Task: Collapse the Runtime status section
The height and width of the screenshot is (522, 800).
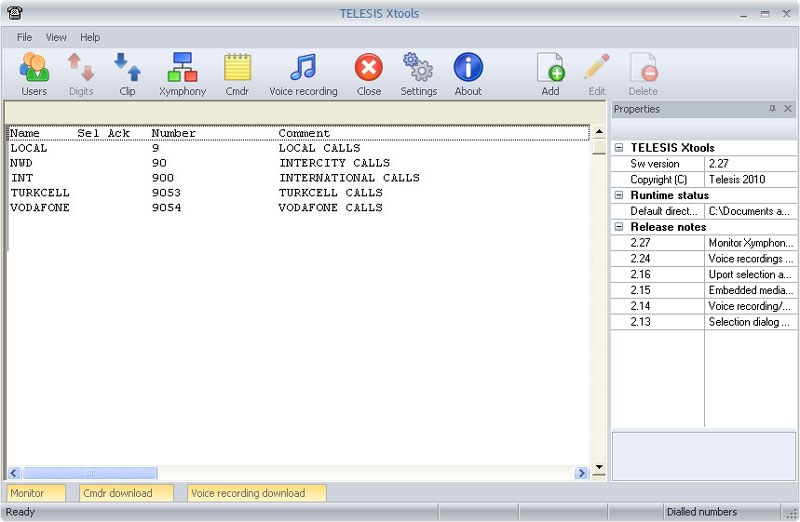Action: tap(620, 195)
